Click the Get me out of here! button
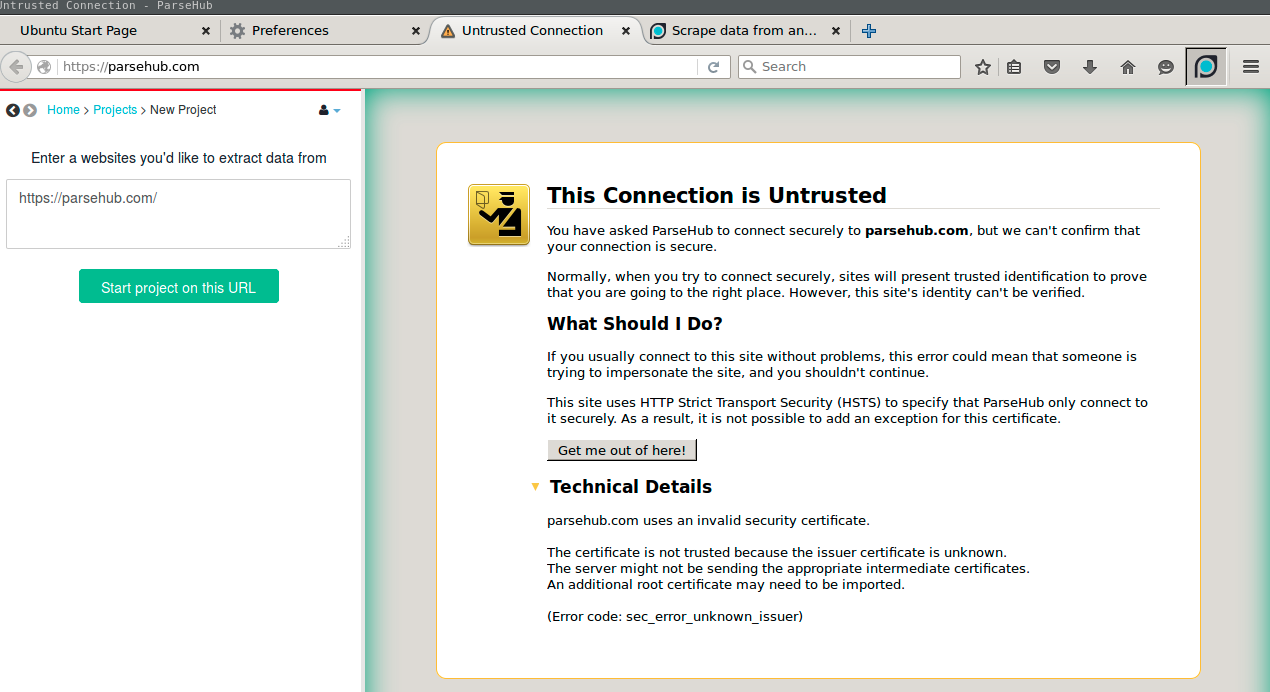The height and width of the screenshot is (692, 1270). [622, 450]
